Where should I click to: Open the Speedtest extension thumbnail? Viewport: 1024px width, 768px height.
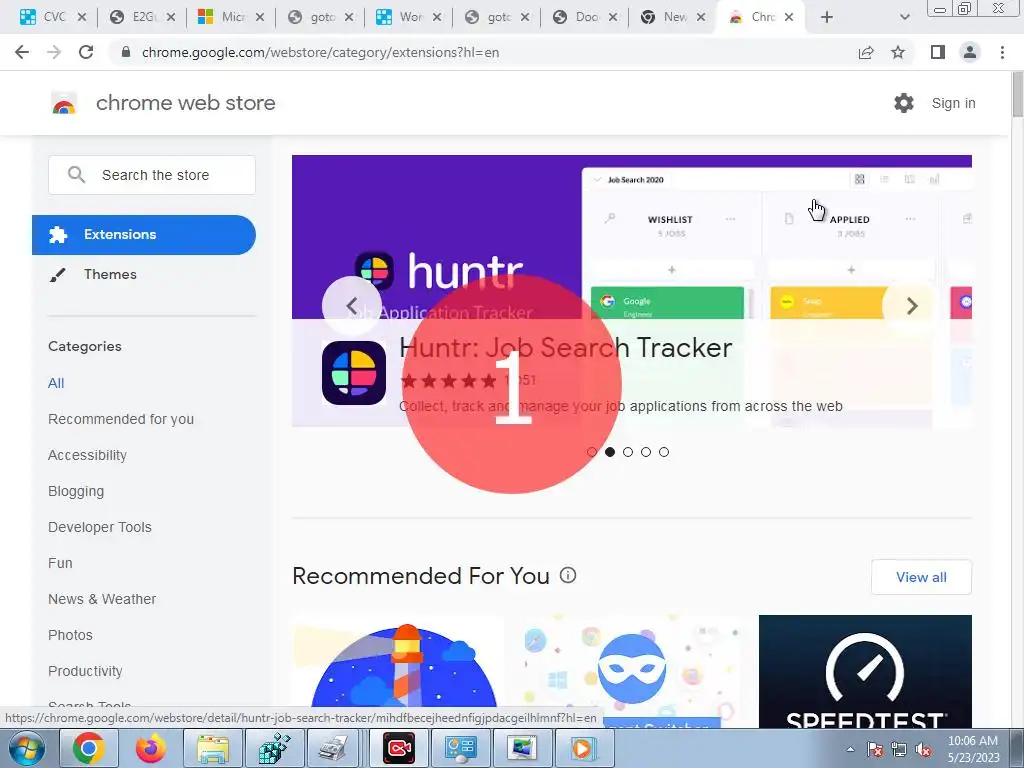[x=865, y=671]
